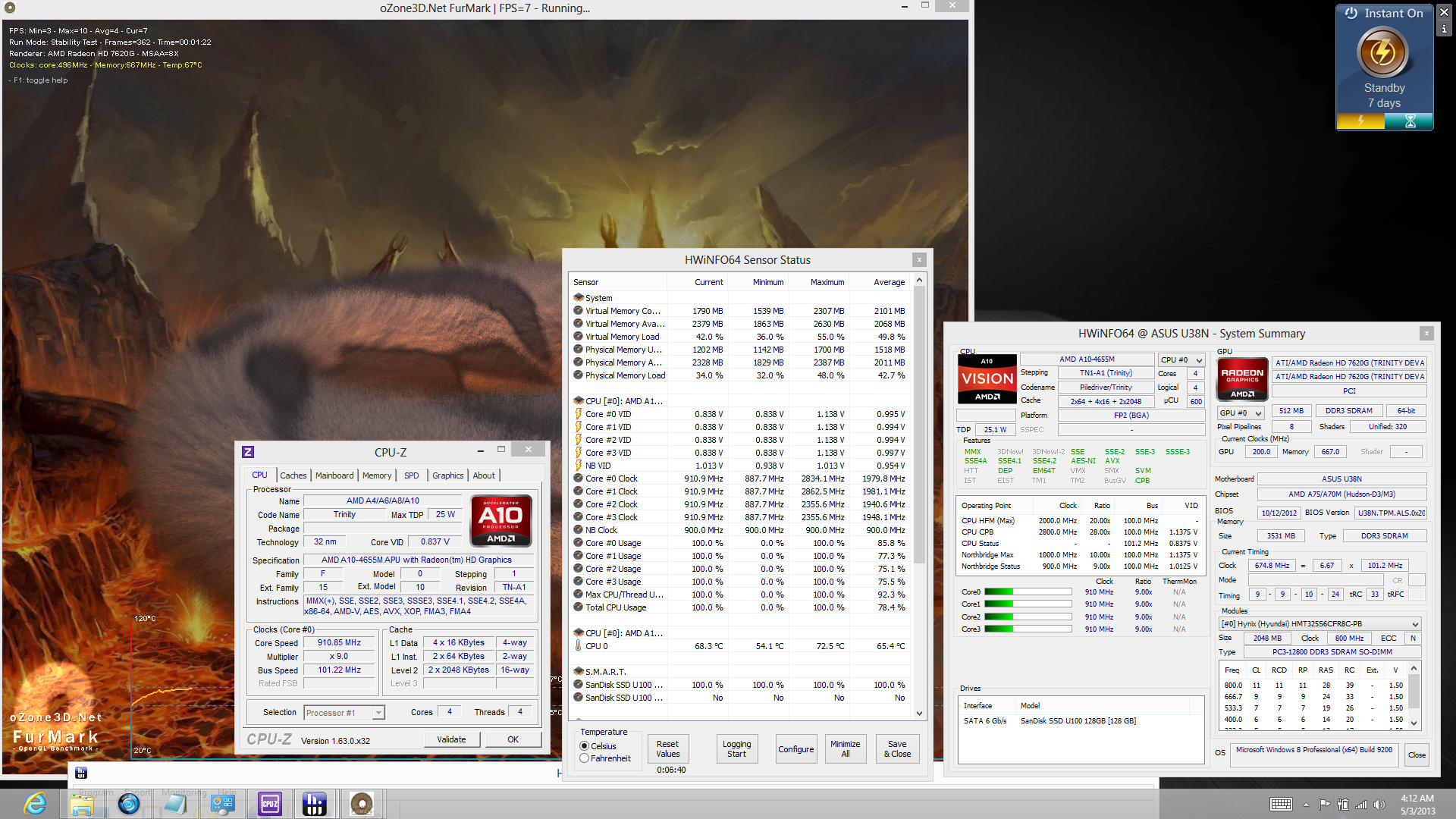Open the info icon beside Instant On widget
The image size is (1456, 819).
coord(1444,29)
